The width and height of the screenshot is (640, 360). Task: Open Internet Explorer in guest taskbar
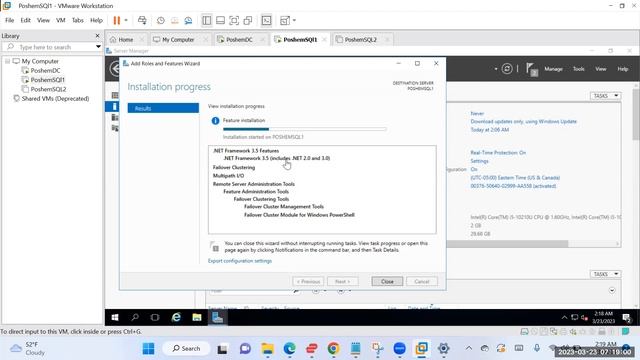(176, 317)
